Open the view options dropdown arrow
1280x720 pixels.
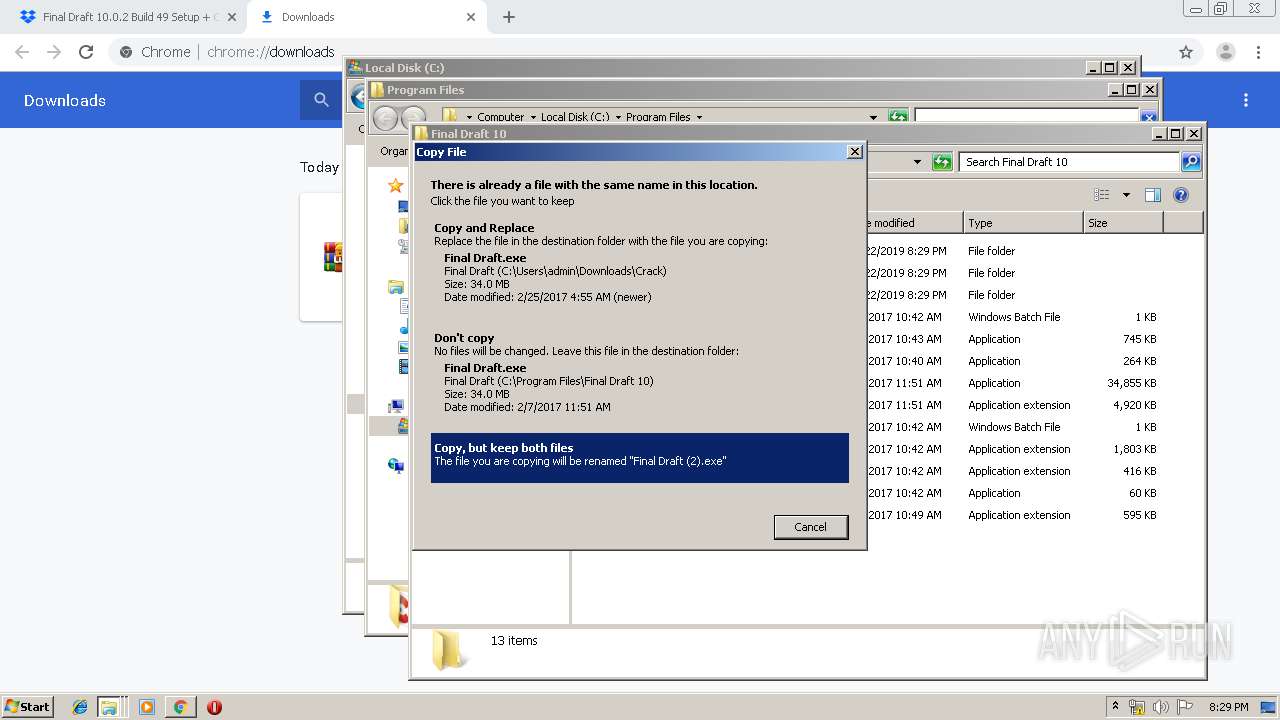point(1126,195)
